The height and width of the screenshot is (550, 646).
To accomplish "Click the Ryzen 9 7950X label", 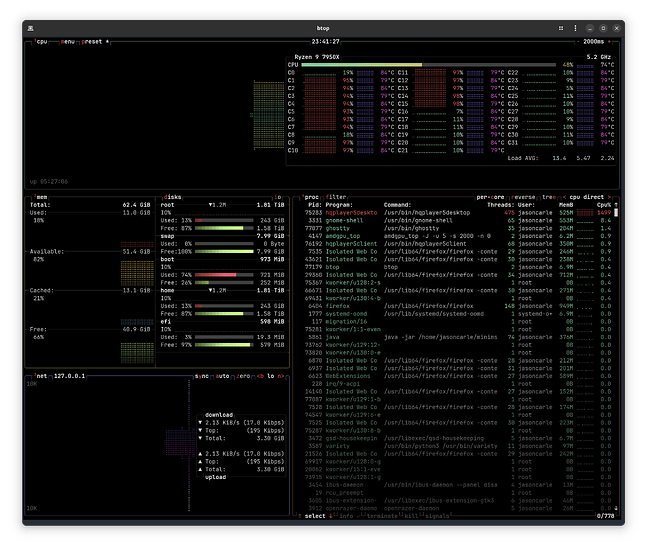I will [x=317, y=57].
